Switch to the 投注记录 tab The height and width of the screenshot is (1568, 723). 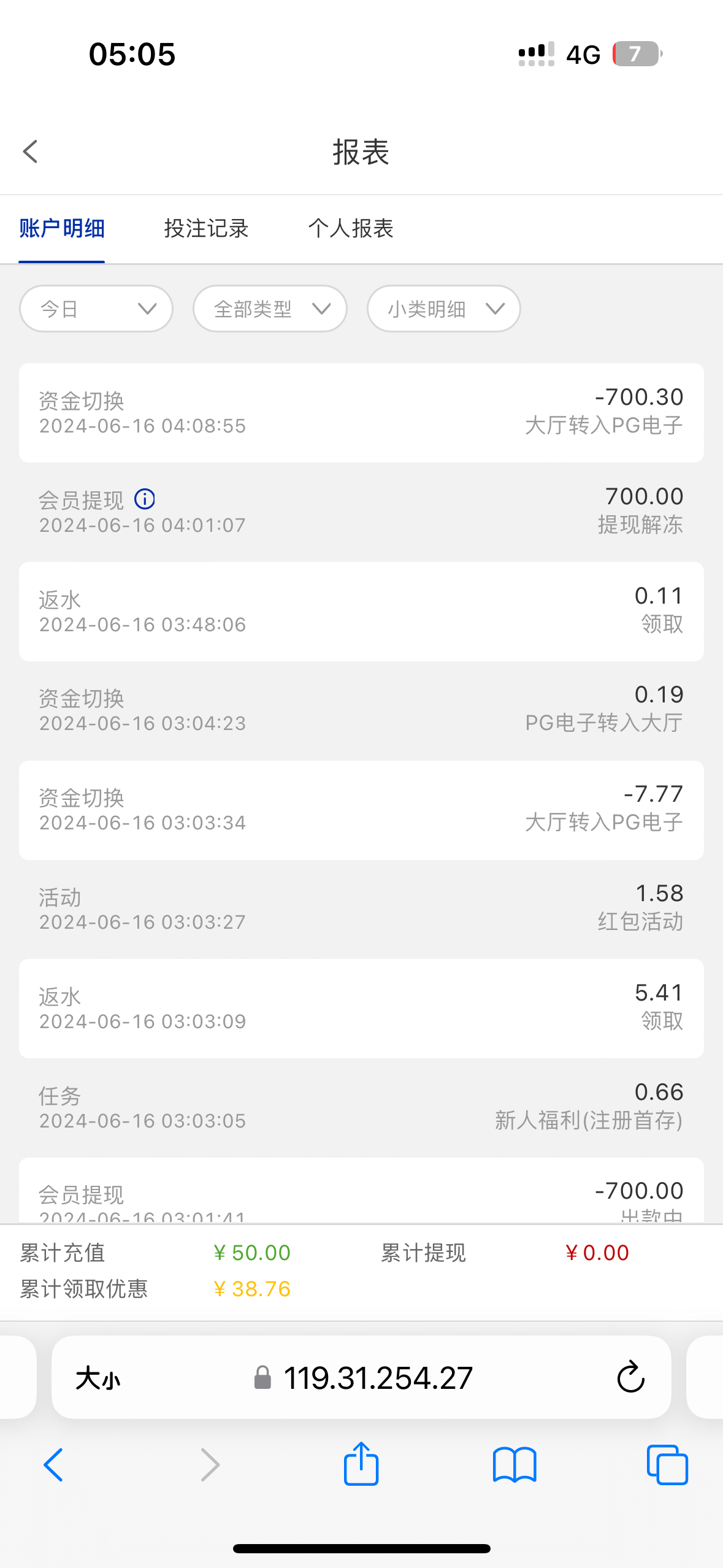206,228
